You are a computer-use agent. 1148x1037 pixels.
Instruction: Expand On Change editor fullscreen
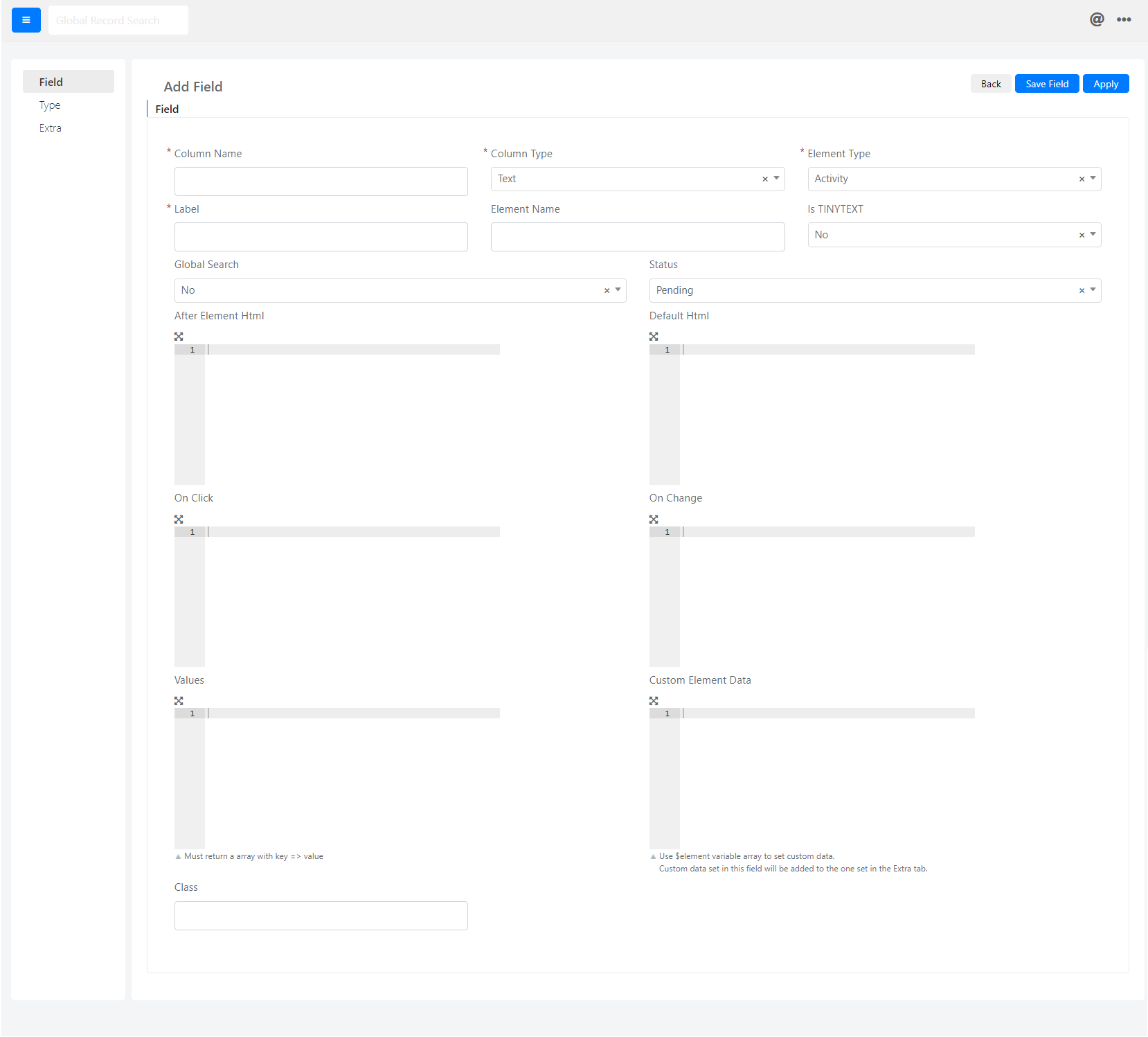[x=654, y=520]
